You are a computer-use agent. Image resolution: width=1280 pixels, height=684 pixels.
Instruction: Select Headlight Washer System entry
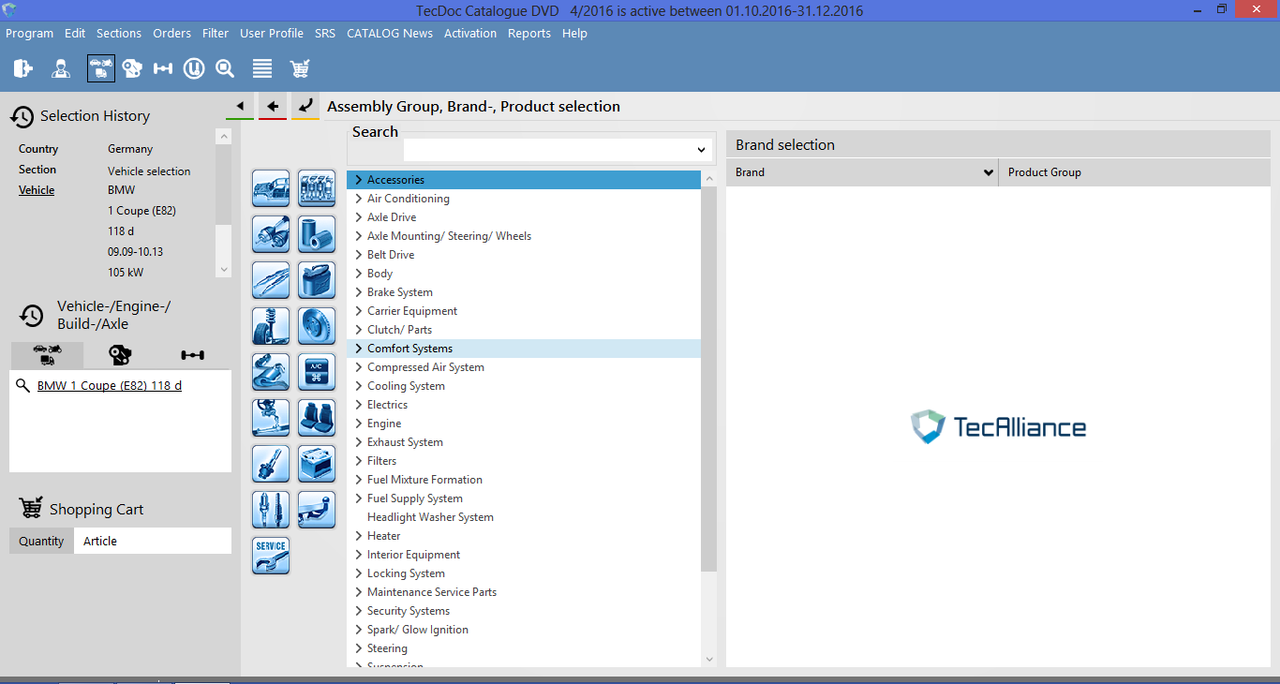tap(430, 517)
